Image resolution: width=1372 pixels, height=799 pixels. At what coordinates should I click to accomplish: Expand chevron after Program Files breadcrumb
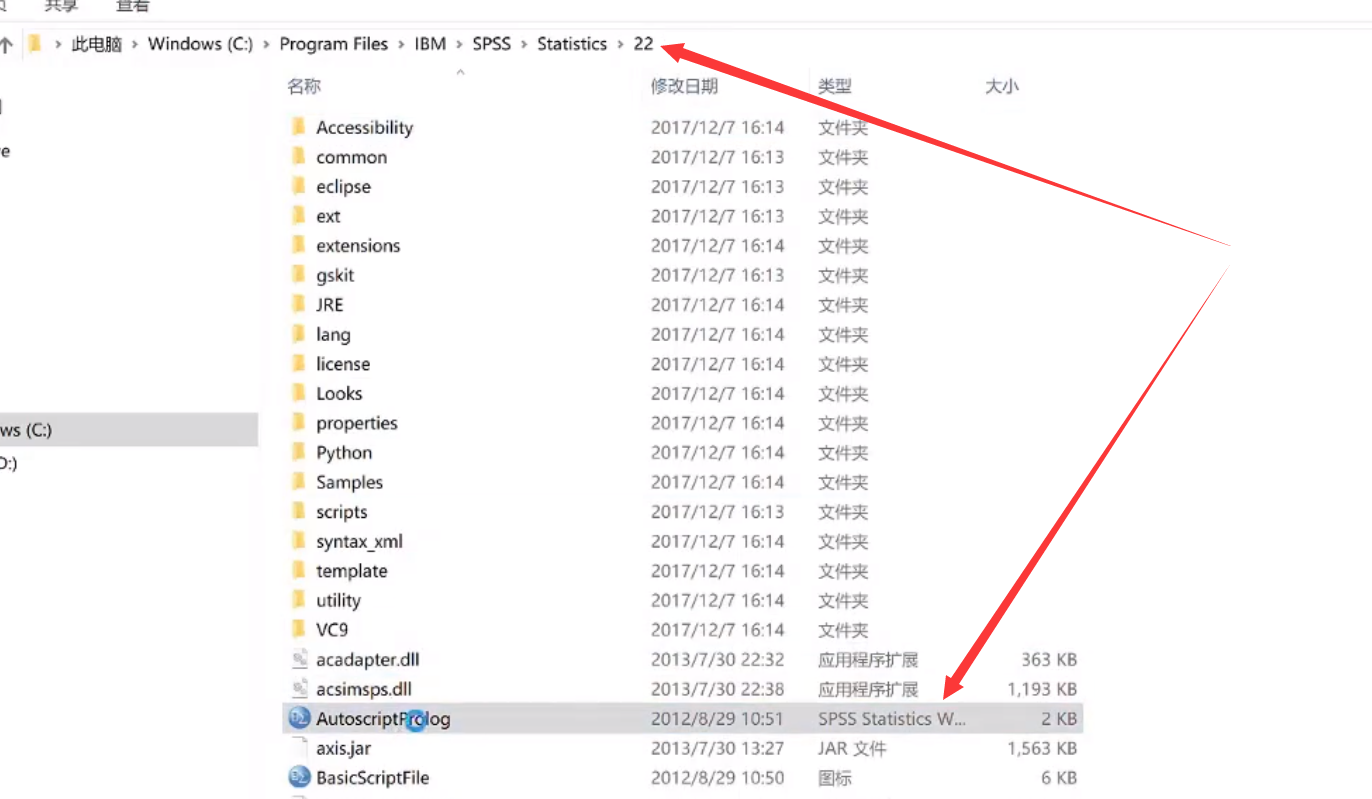pyautogui.click(x=401, y=44)
